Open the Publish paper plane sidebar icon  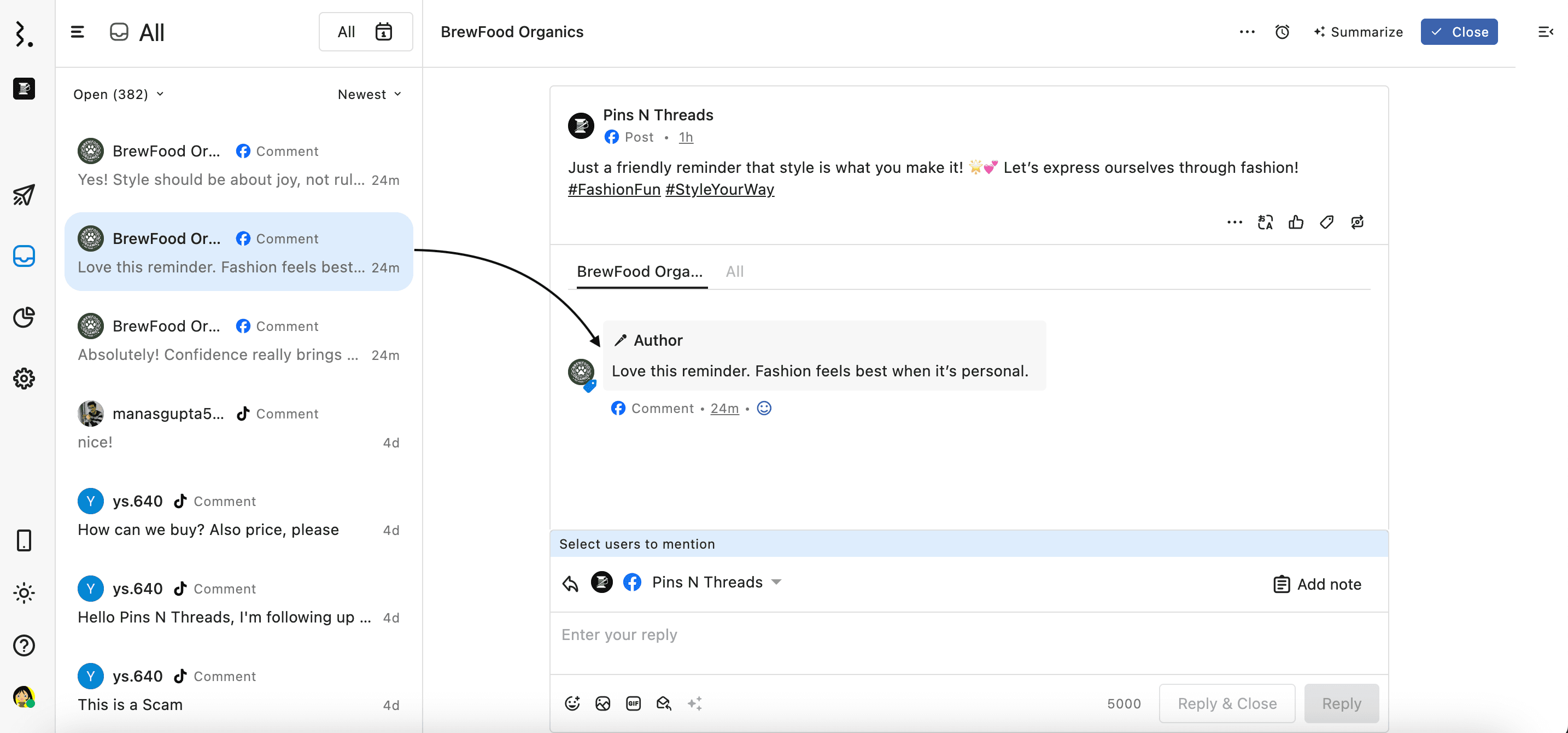24,195
